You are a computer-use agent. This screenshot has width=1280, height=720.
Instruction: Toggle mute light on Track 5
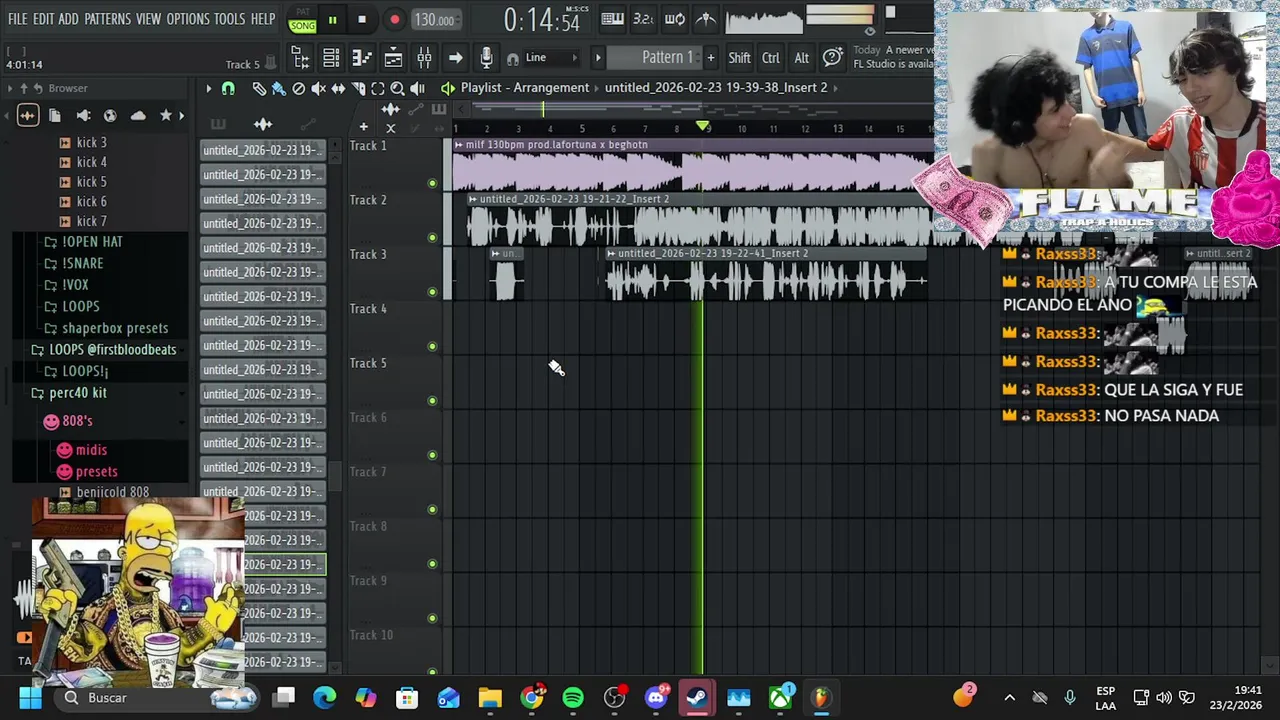click(432, 401)
